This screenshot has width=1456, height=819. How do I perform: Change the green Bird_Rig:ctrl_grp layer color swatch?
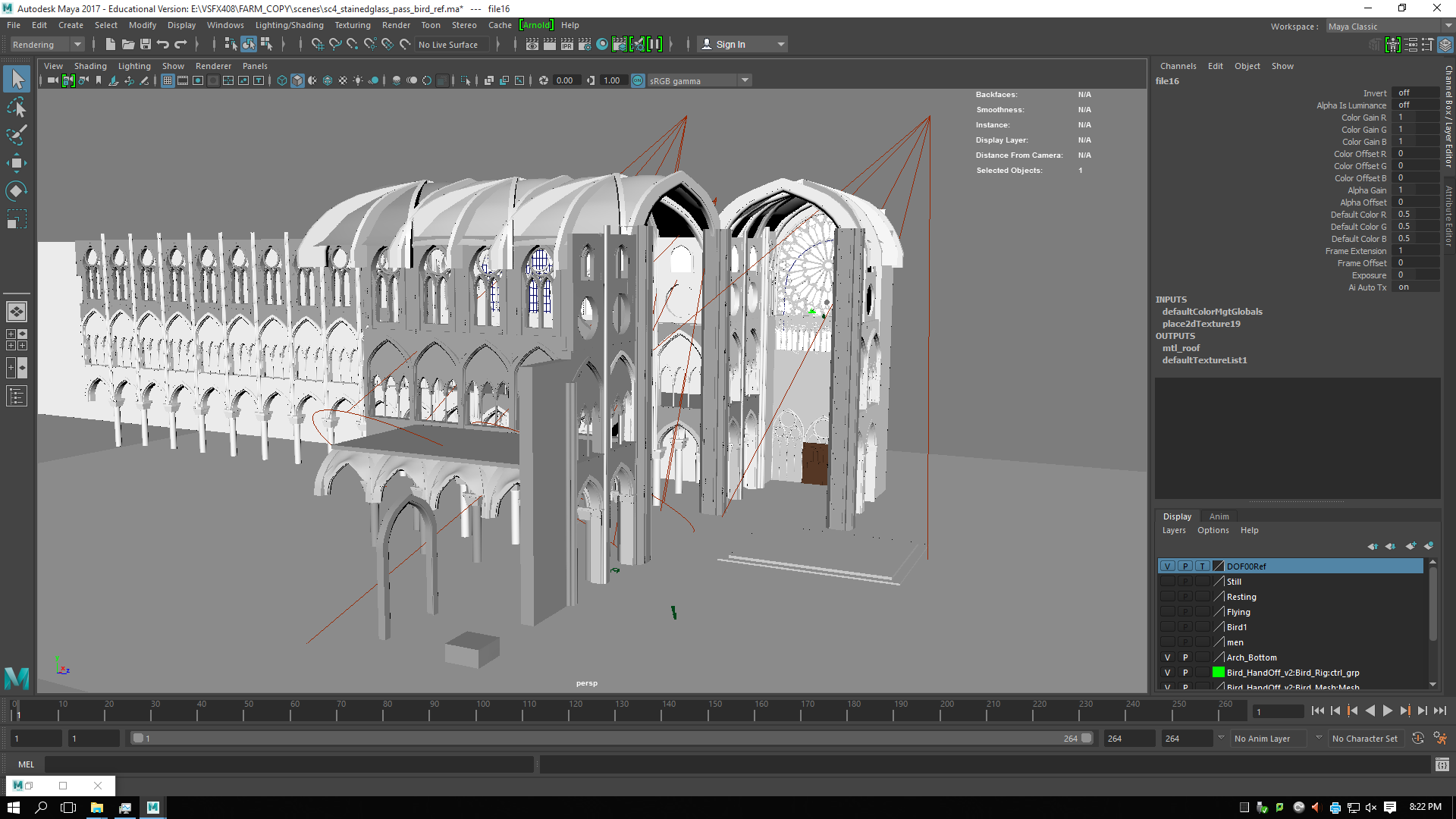point(1219,673)
